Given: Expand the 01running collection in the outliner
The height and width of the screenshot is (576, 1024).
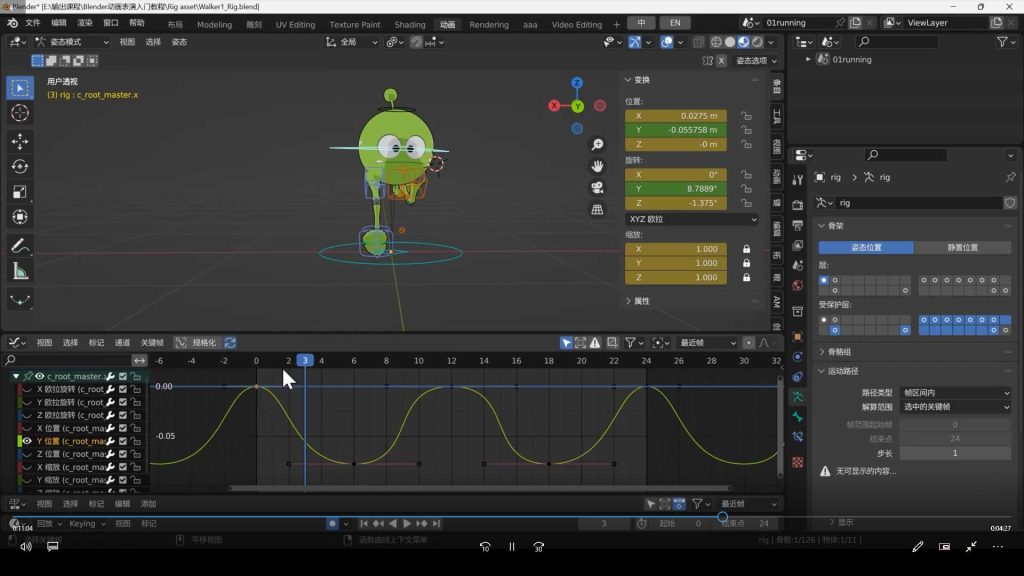Looking at the screenshot, I should point(808,60).
